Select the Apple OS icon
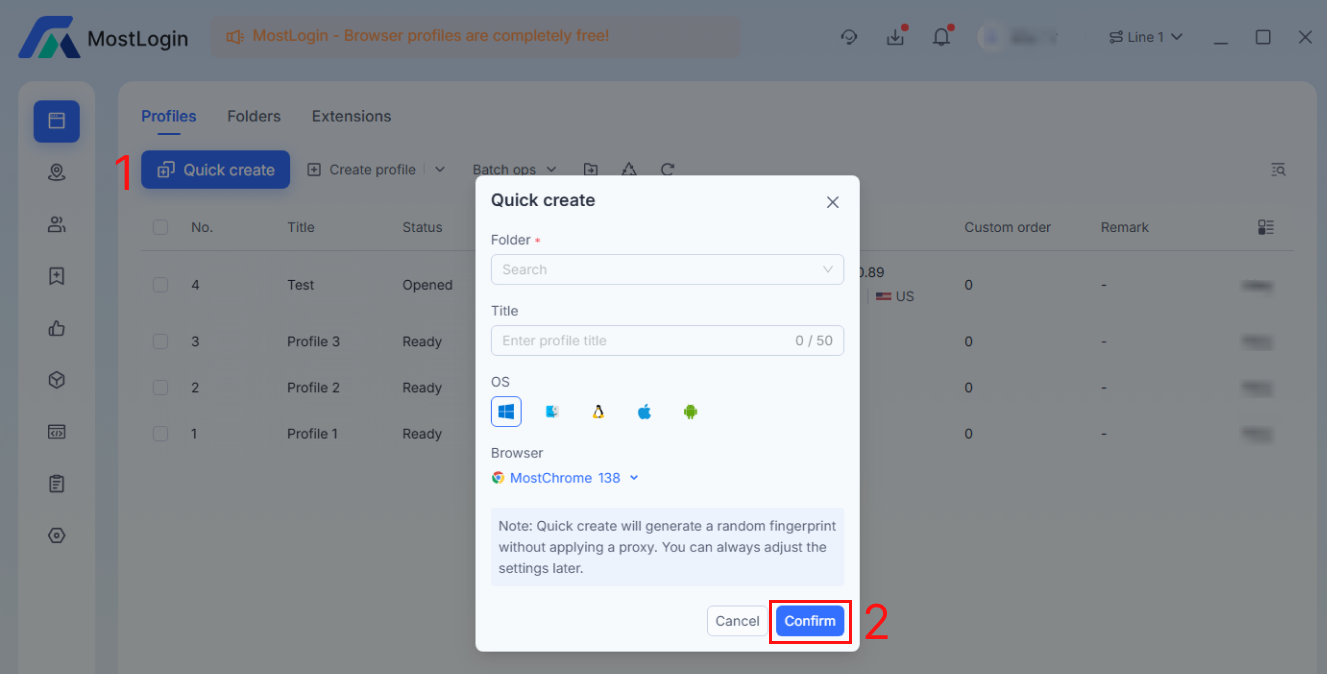This screenshot has width=1327, height=674. 644,411
